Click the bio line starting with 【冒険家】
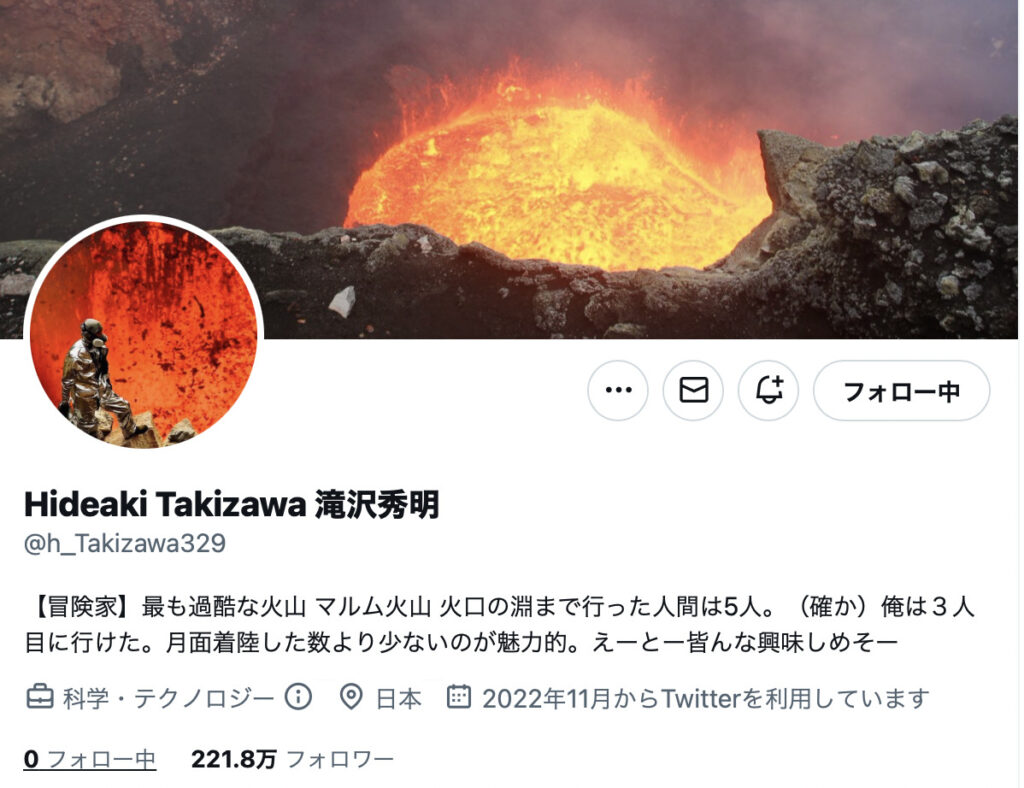 500,607
